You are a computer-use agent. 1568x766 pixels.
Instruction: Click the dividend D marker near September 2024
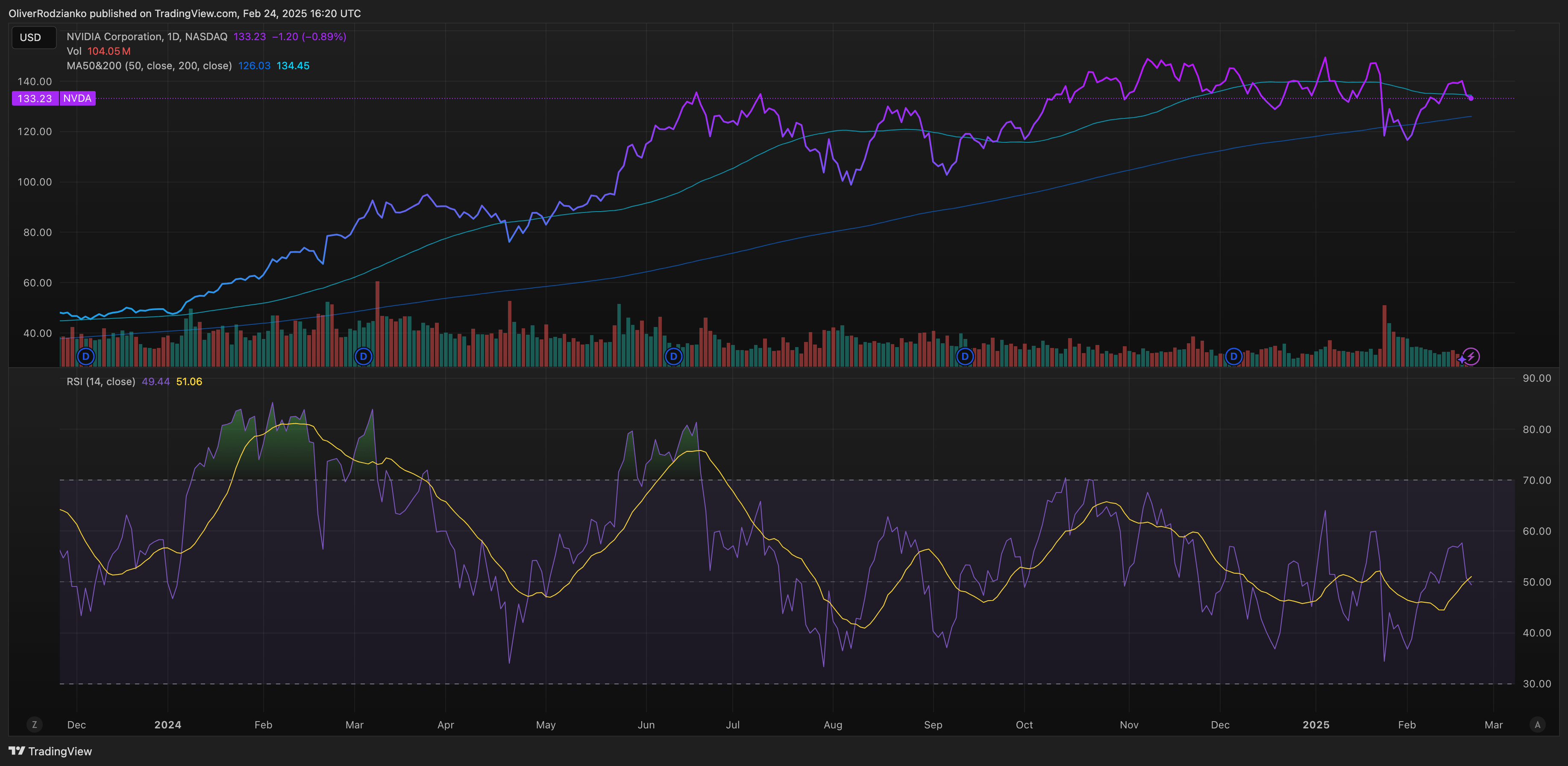click(965, 356)
